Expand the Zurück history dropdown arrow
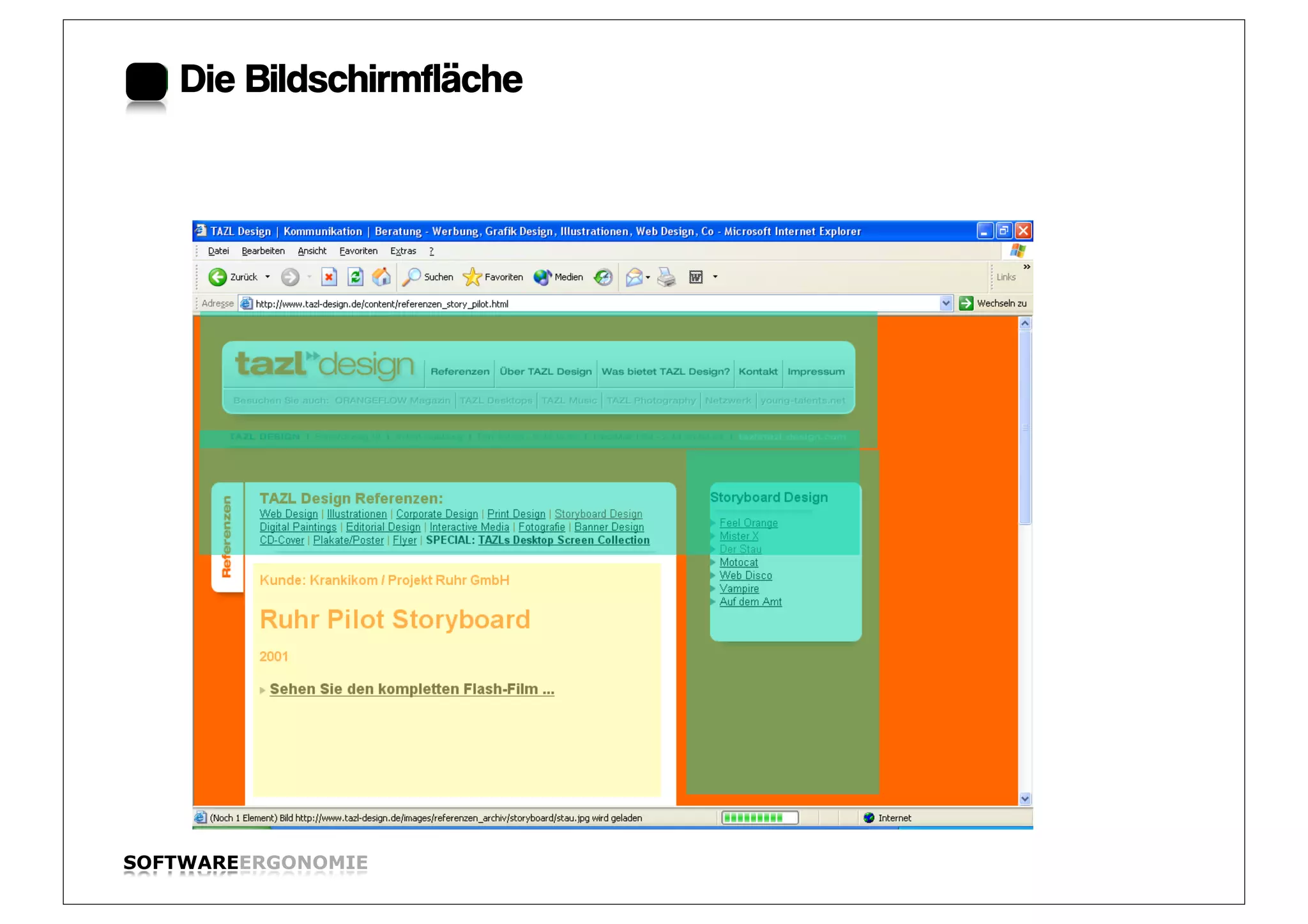Image resolution: width=1308 pixels, height=924 pixels. (268, 277)
